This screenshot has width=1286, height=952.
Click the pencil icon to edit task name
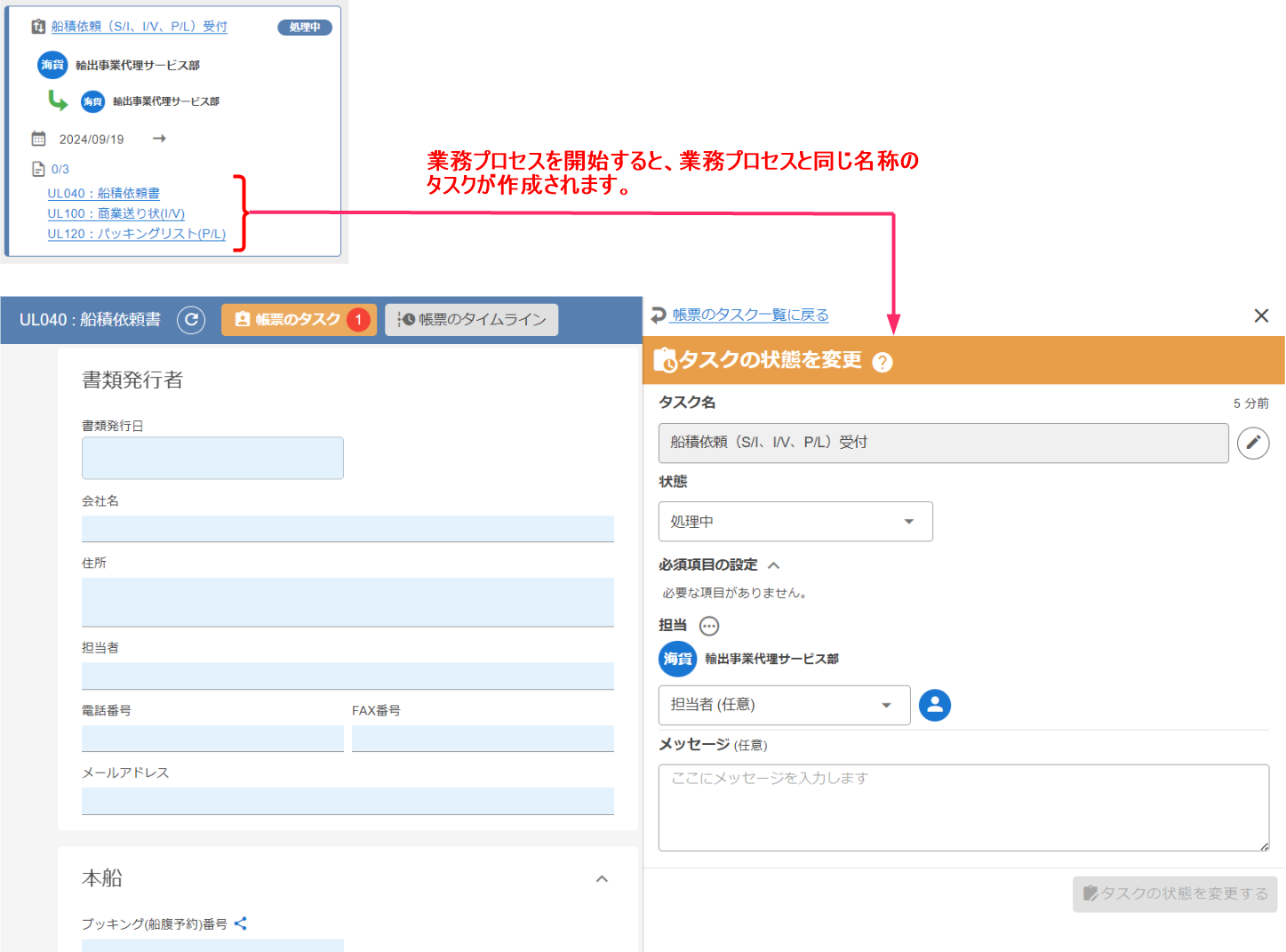1253,443
